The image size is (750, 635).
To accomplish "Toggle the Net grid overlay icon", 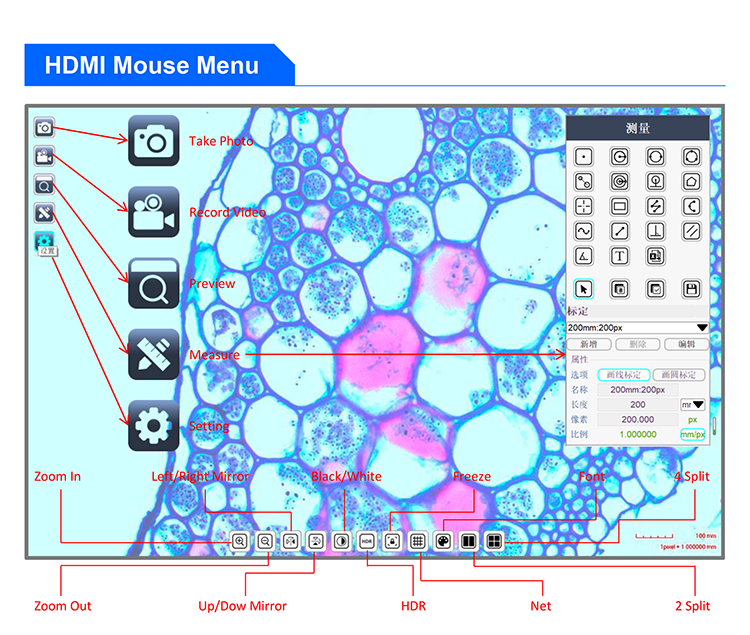I will coord(418,541).
